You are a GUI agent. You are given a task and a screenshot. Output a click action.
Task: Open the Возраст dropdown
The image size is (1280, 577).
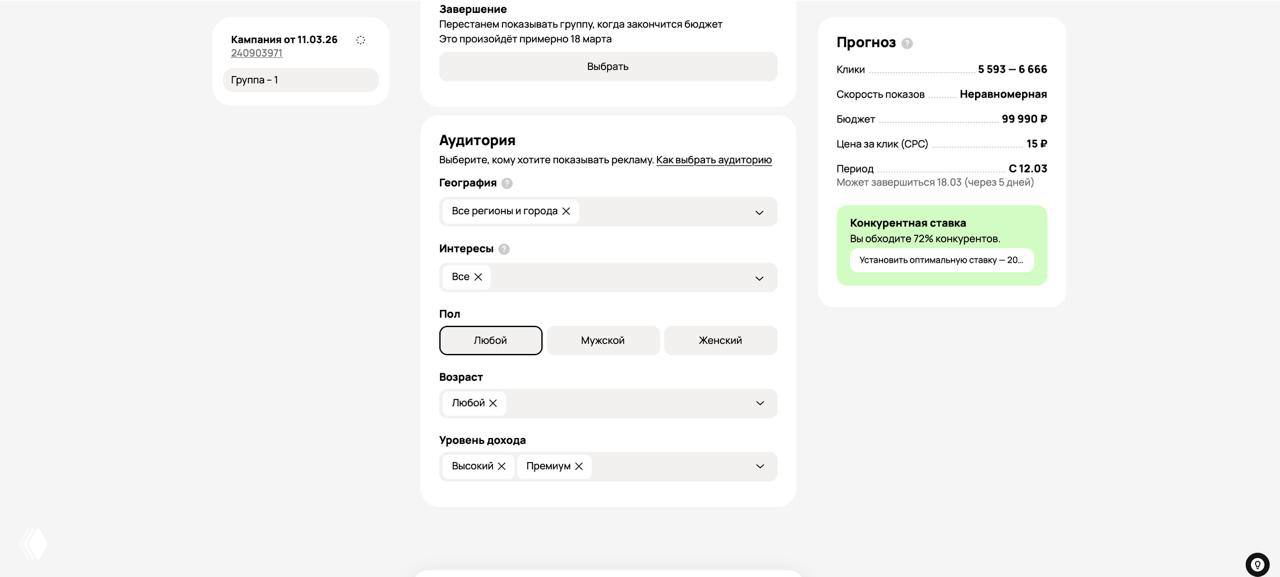click(x=759, y=402)
